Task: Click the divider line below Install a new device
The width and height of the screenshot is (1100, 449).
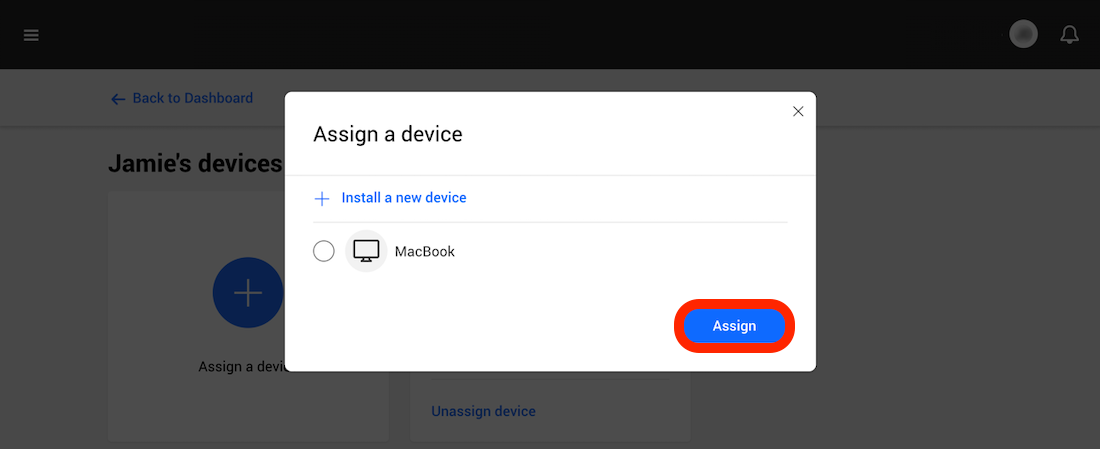Action: click(x=550, y=222)
